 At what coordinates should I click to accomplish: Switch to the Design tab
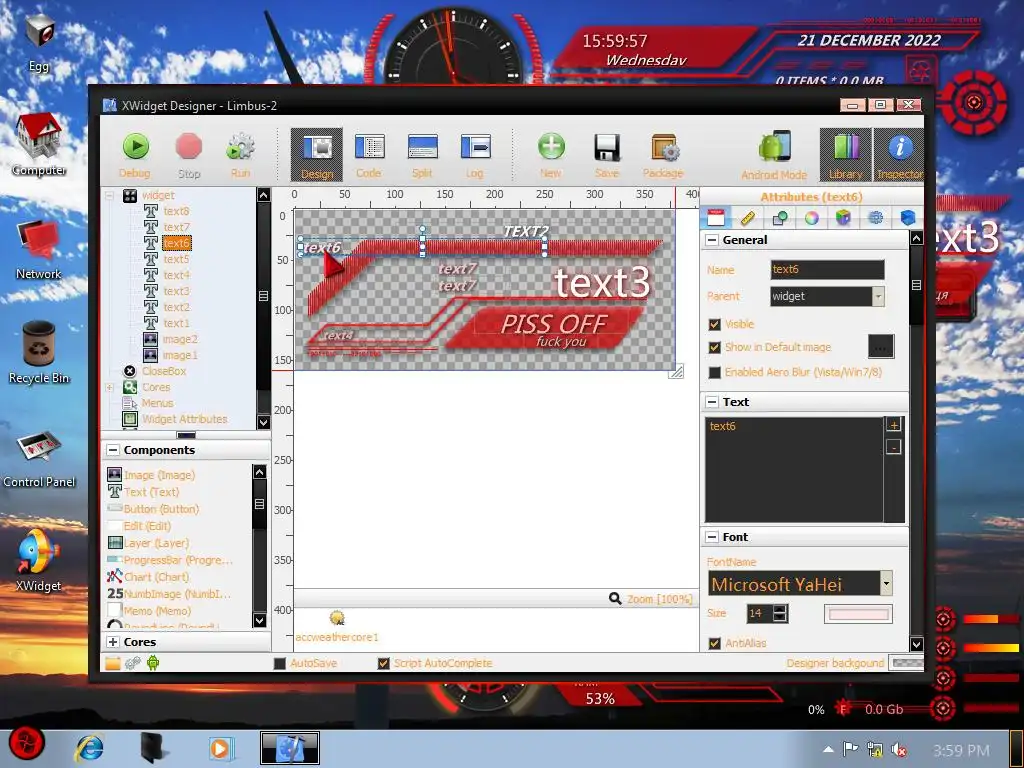[317, 155]
